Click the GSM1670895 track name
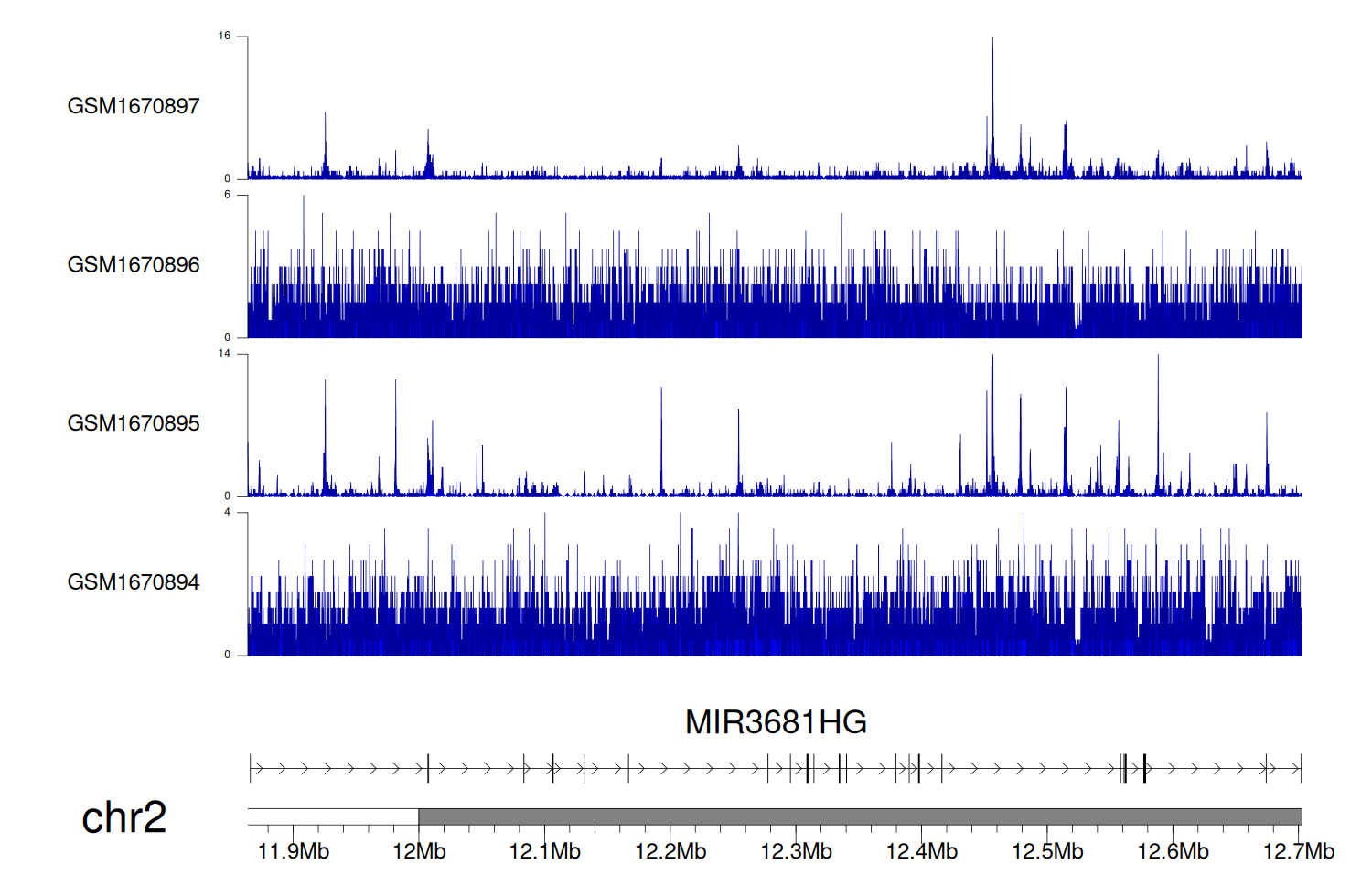Viewport: 1372px width, 896px height. point(134,423)
